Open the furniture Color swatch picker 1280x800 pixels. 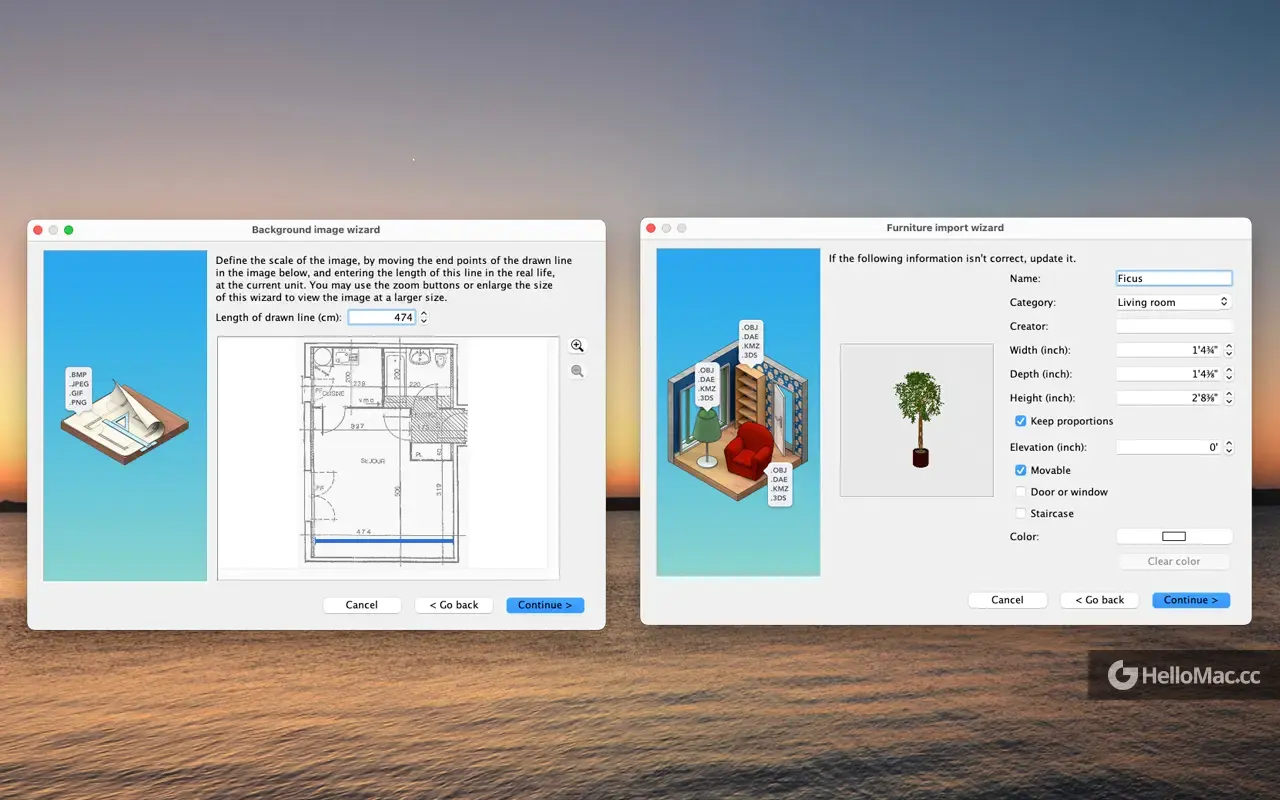(x=1174, y=537)
